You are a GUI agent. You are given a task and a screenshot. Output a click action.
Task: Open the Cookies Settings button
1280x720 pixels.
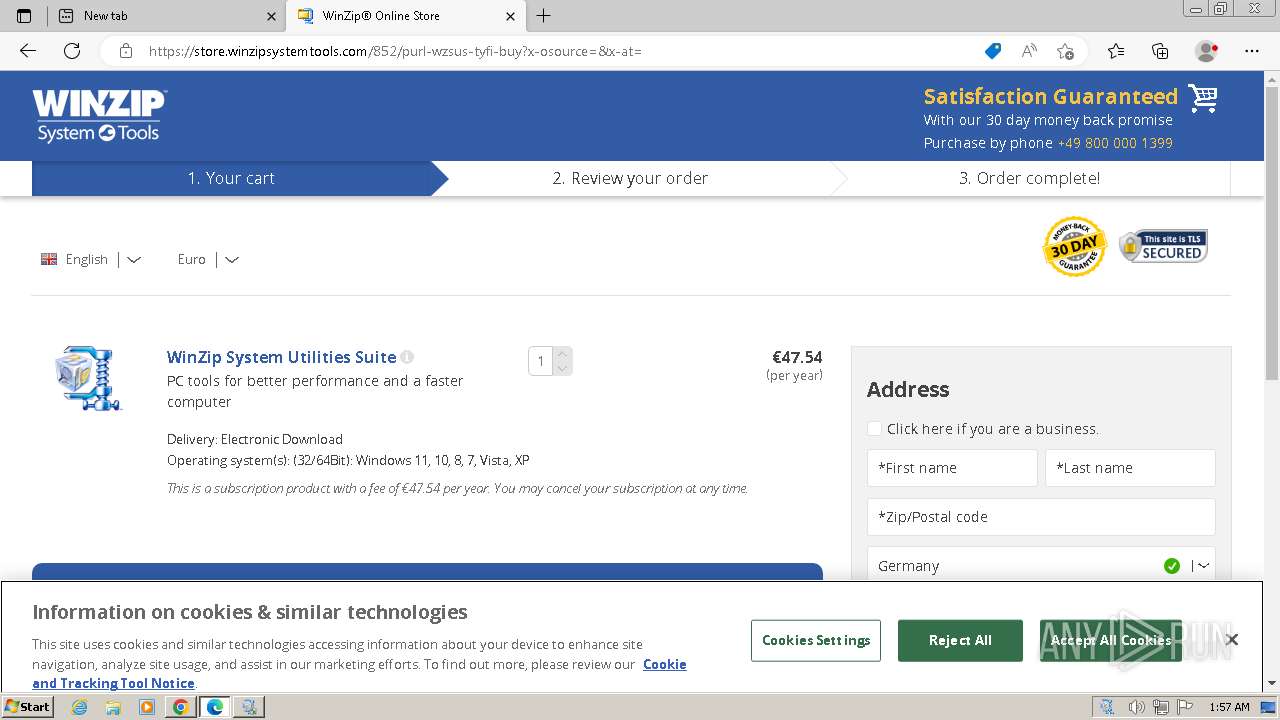click(x=816, y=640)
